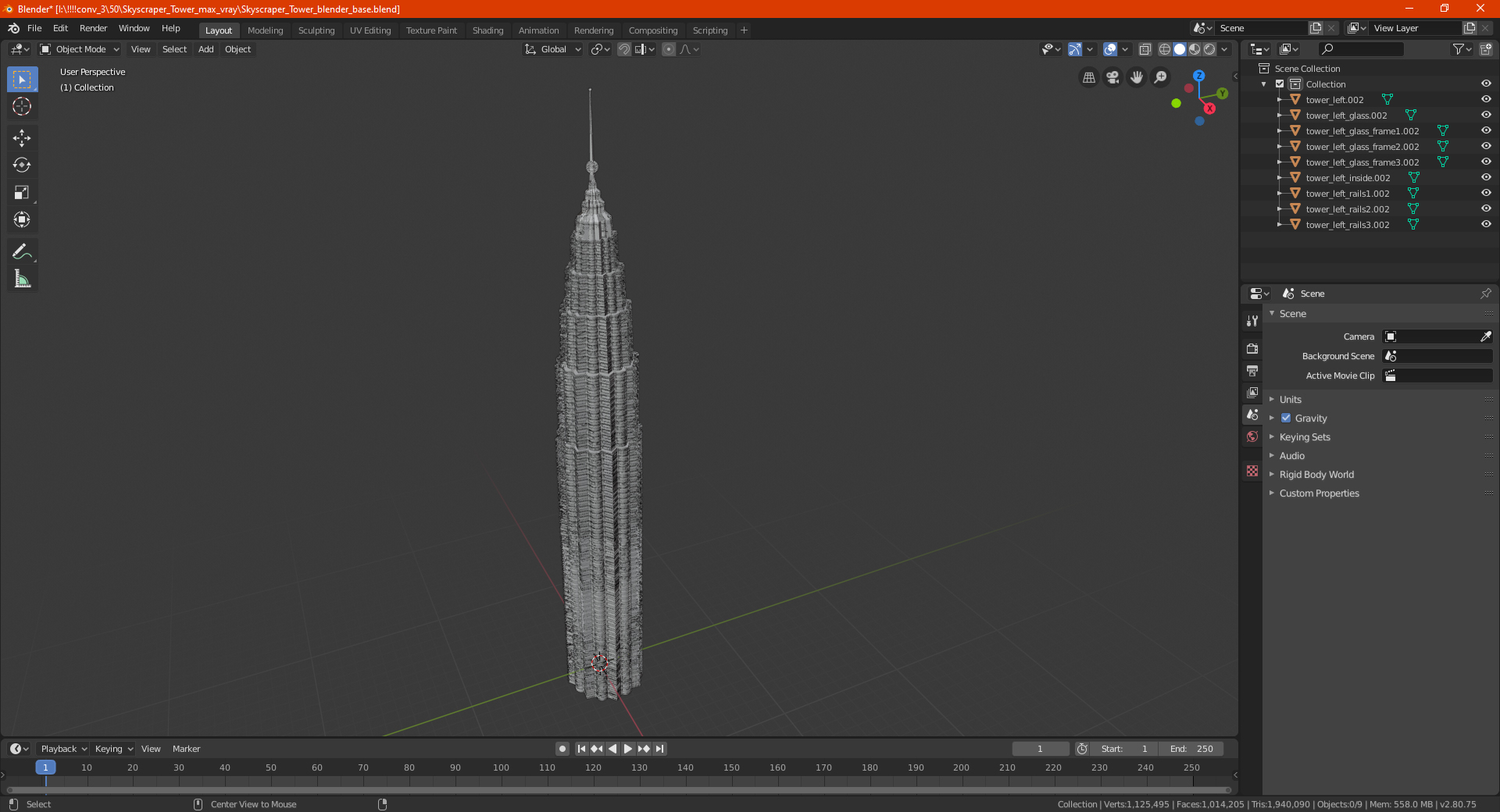Open the Output properties tab

point(1252,370)
